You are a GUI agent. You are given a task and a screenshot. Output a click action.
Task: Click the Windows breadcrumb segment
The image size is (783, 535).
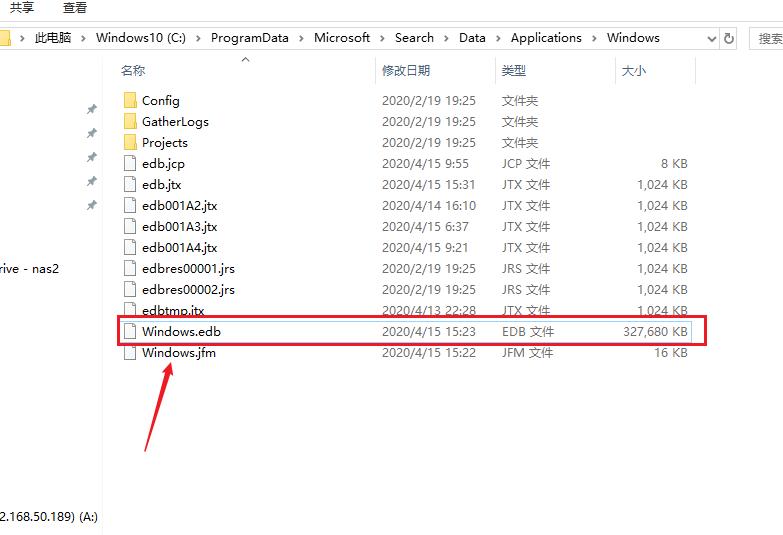(633, 38)
